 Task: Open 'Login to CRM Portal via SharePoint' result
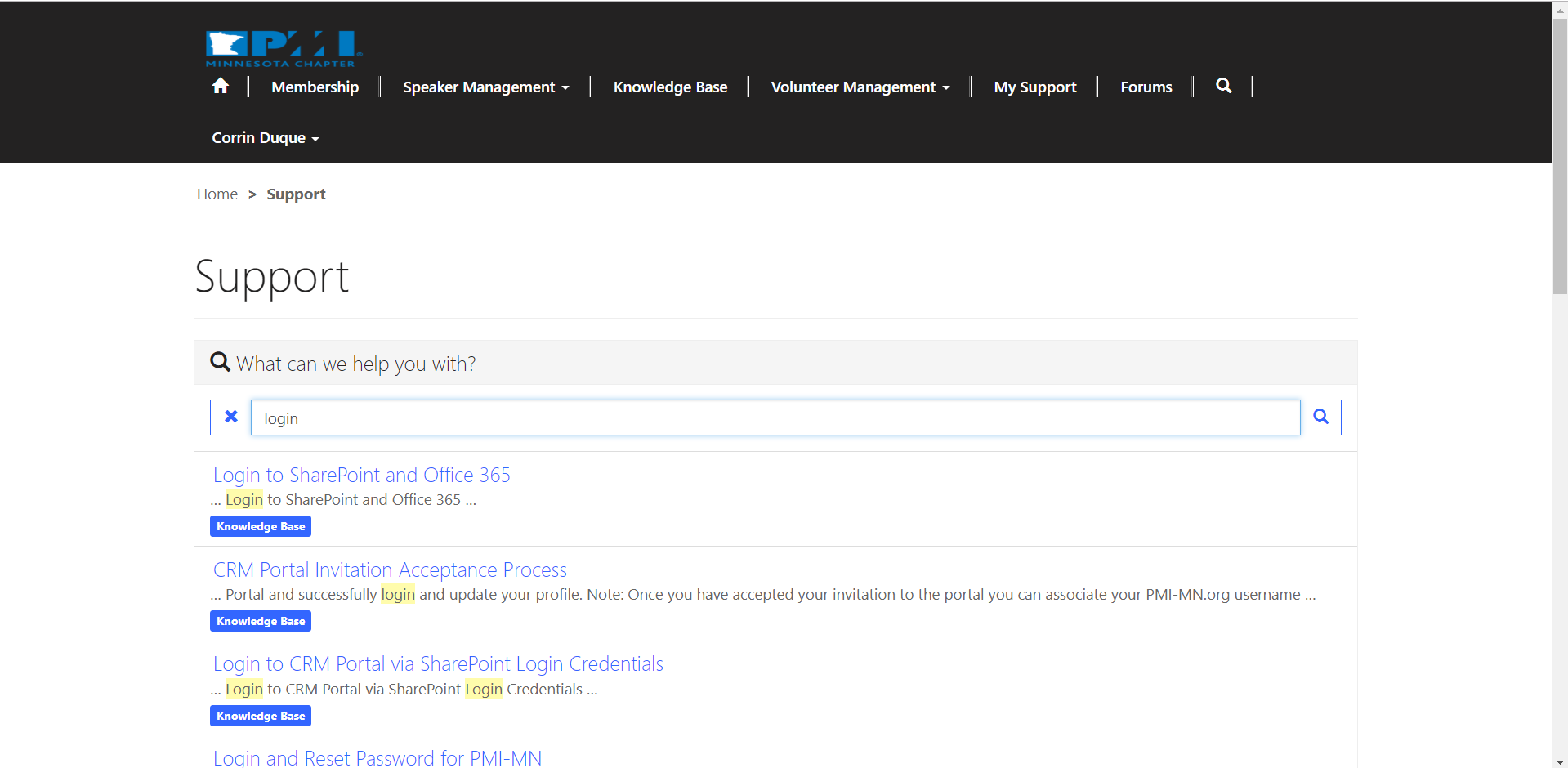[438, 664]
